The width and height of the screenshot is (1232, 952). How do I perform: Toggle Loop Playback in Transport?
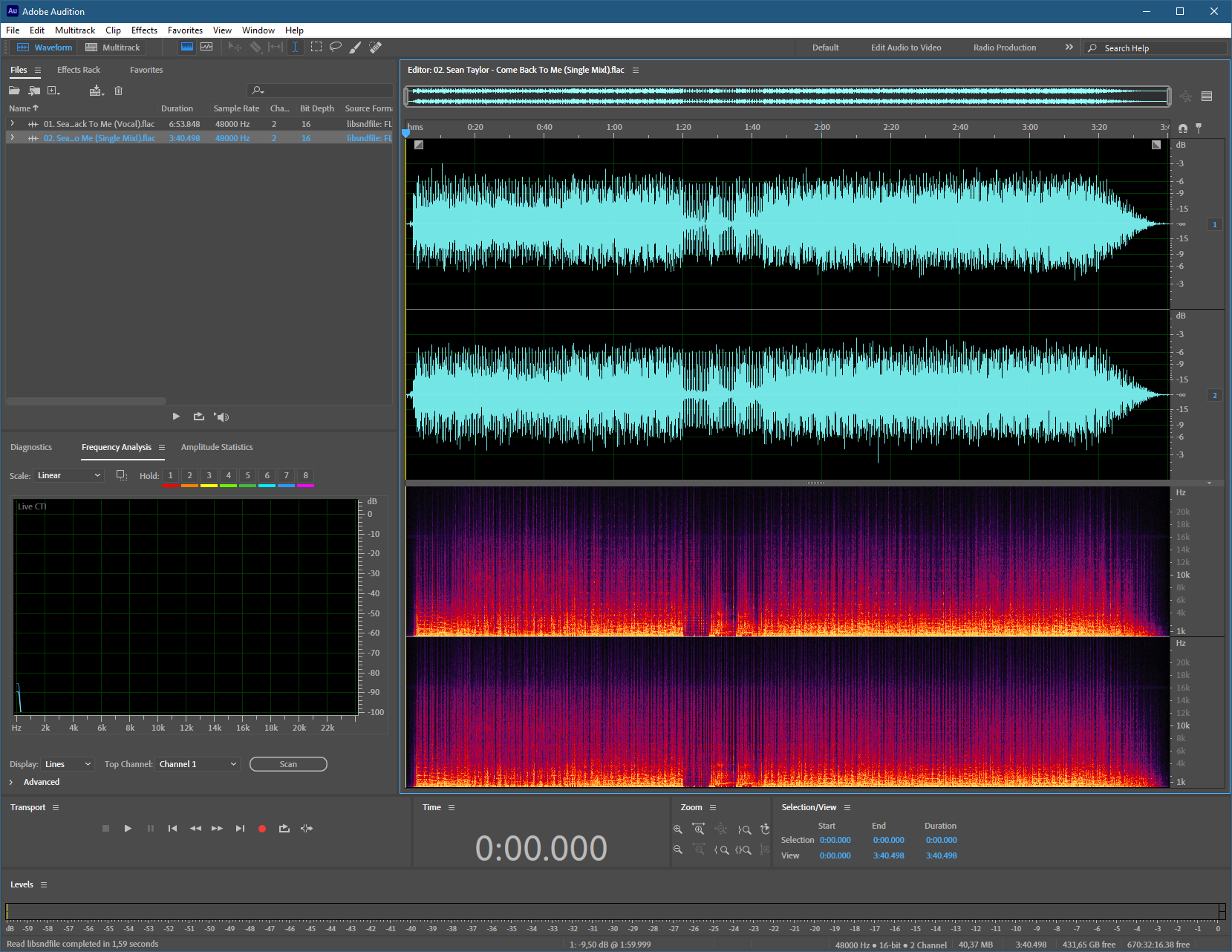(284, 829)
